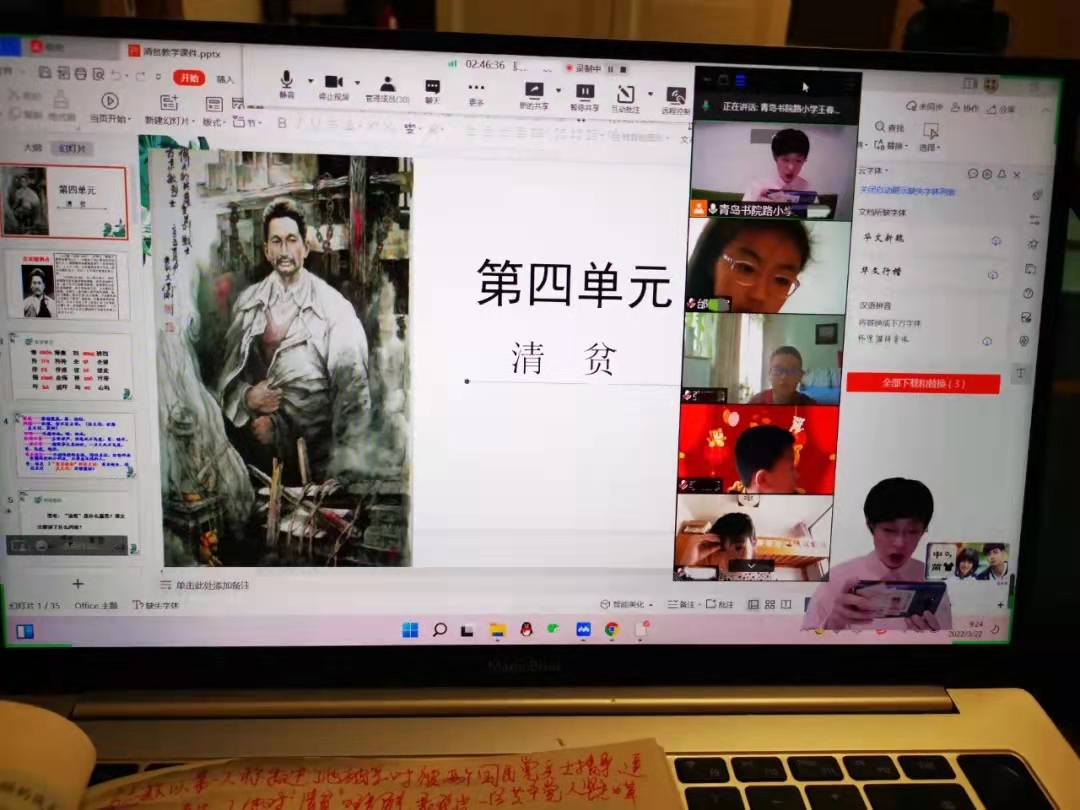
Task: Click the link to disable auto-showing missing fonts
Action: coord(906,191)
